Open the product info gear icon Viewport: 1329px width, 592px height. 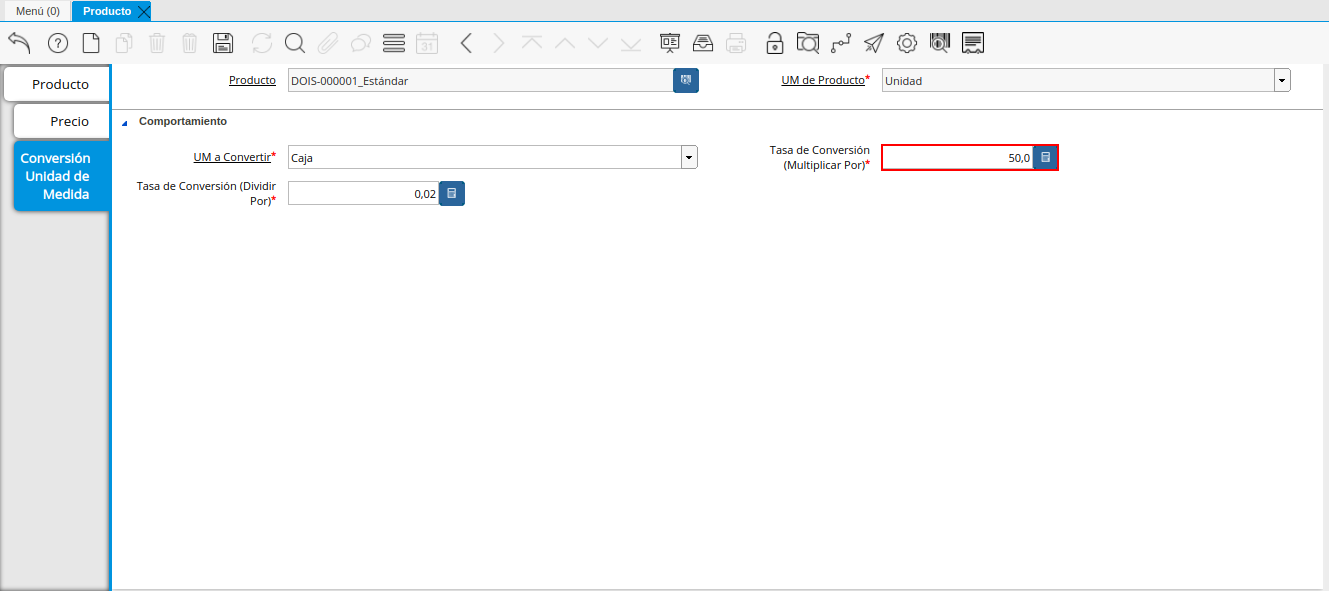click(907, 43)
